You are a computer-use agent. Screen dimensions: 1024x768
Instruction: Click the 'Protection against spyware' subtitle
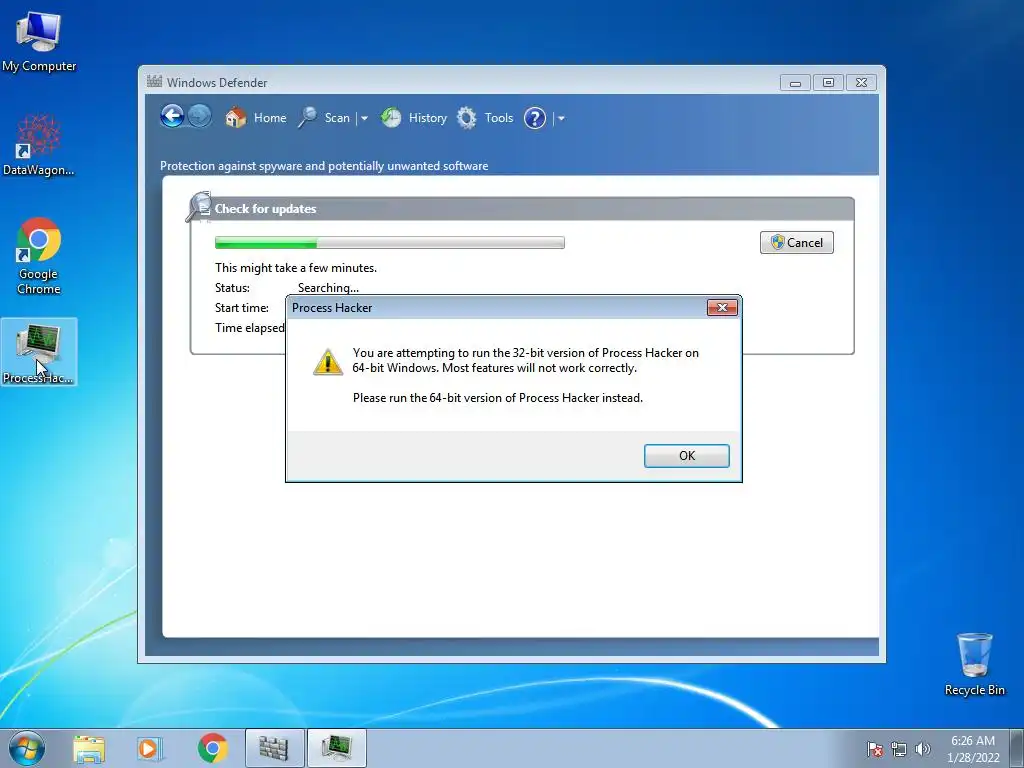(324, 166)
